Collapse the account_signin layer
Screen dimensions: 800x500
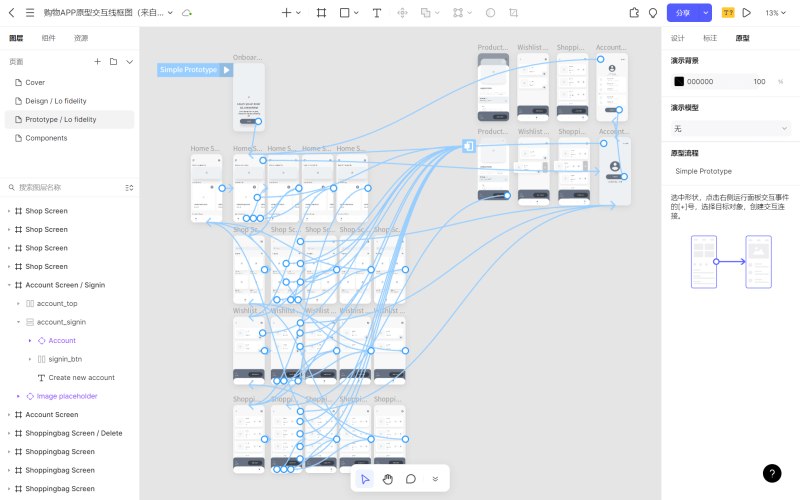(18, 322)
